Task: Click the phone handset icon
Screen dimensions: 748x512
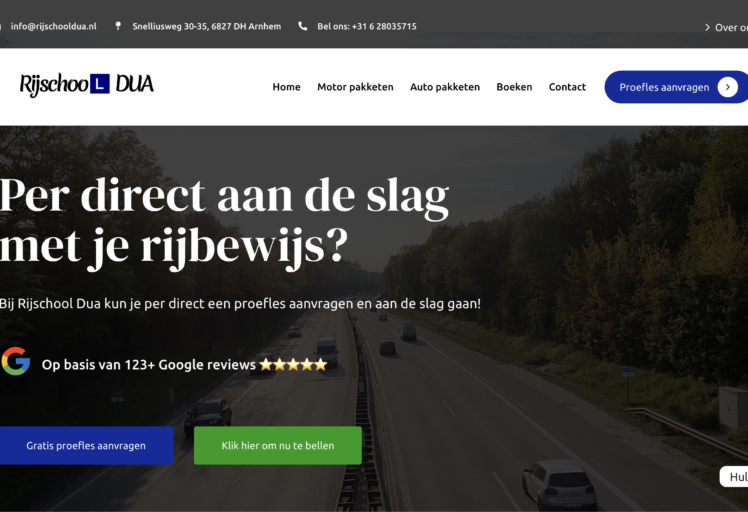Action: 302,26
